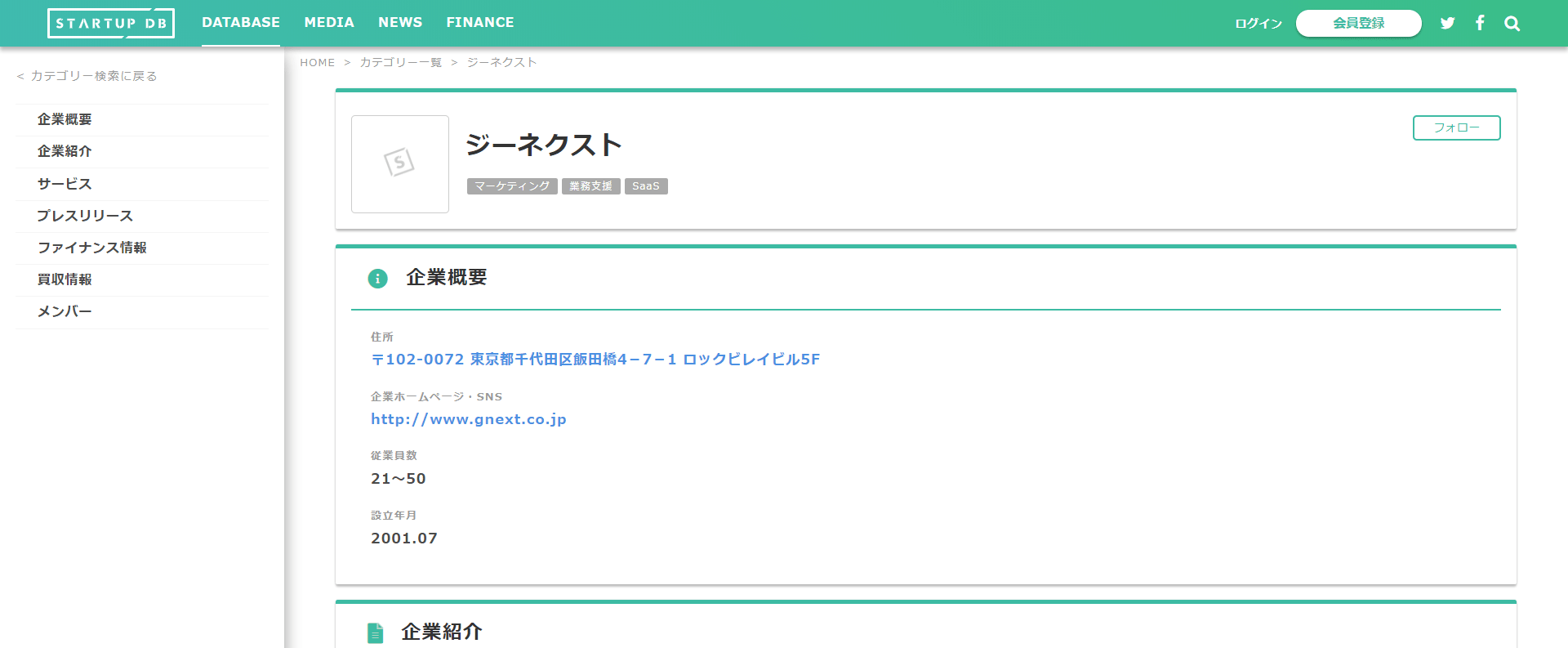Click the 住所 field label
Viewport: 1568px width, 648px height.
[382, 337]
